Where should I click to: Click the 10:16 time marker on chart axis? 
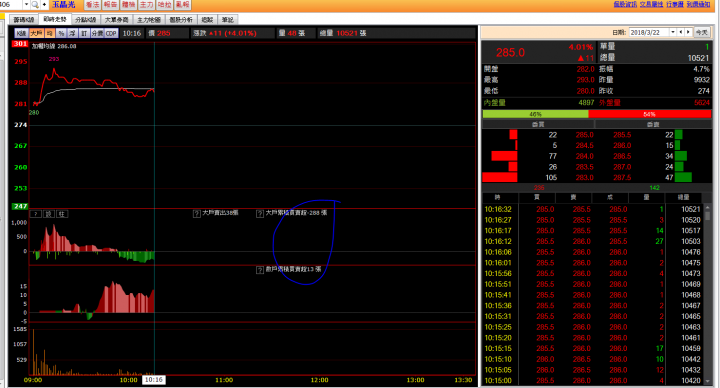tap(153, 380)
